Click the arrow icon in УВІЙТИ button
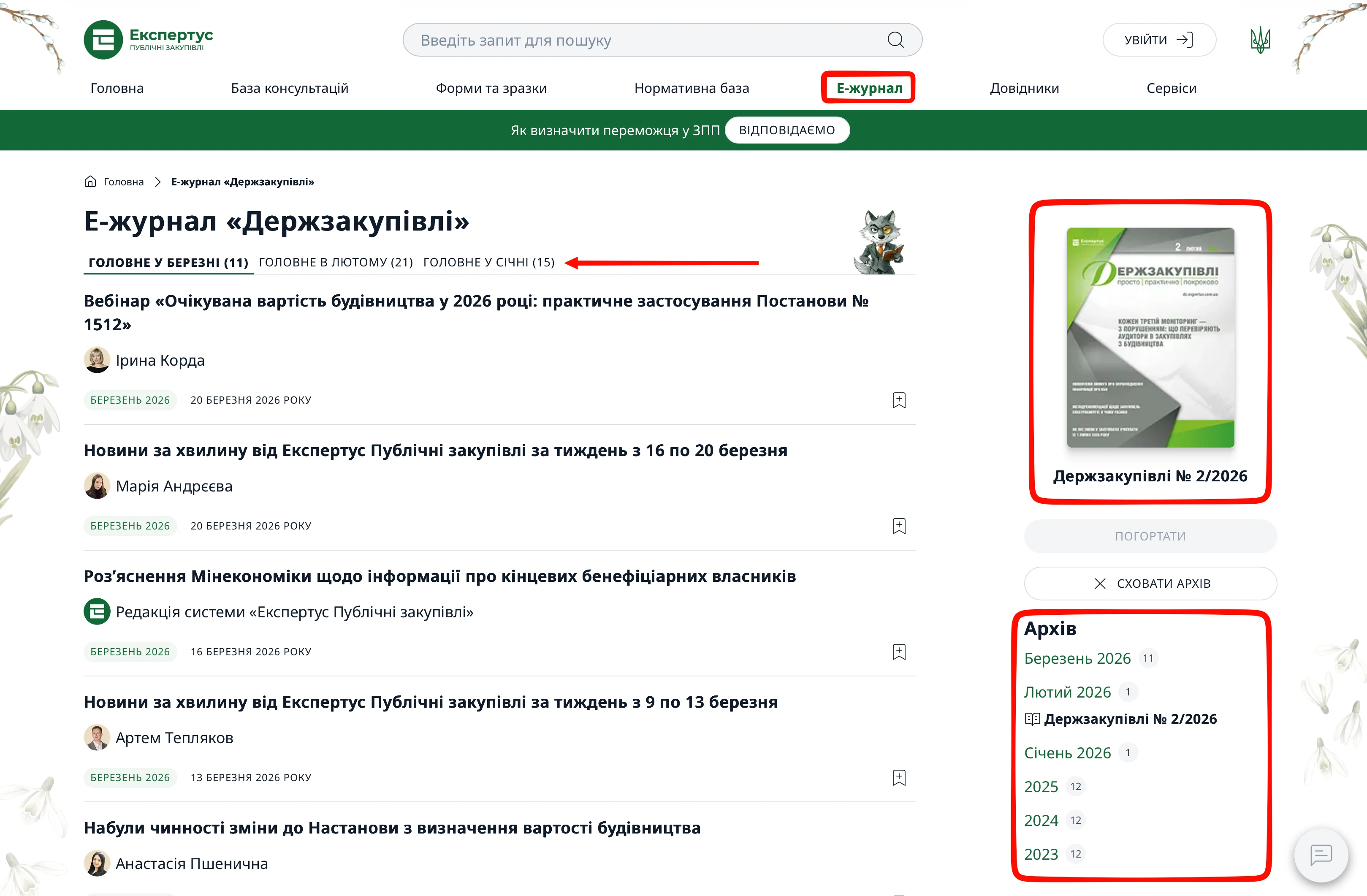 (1184, 40)
